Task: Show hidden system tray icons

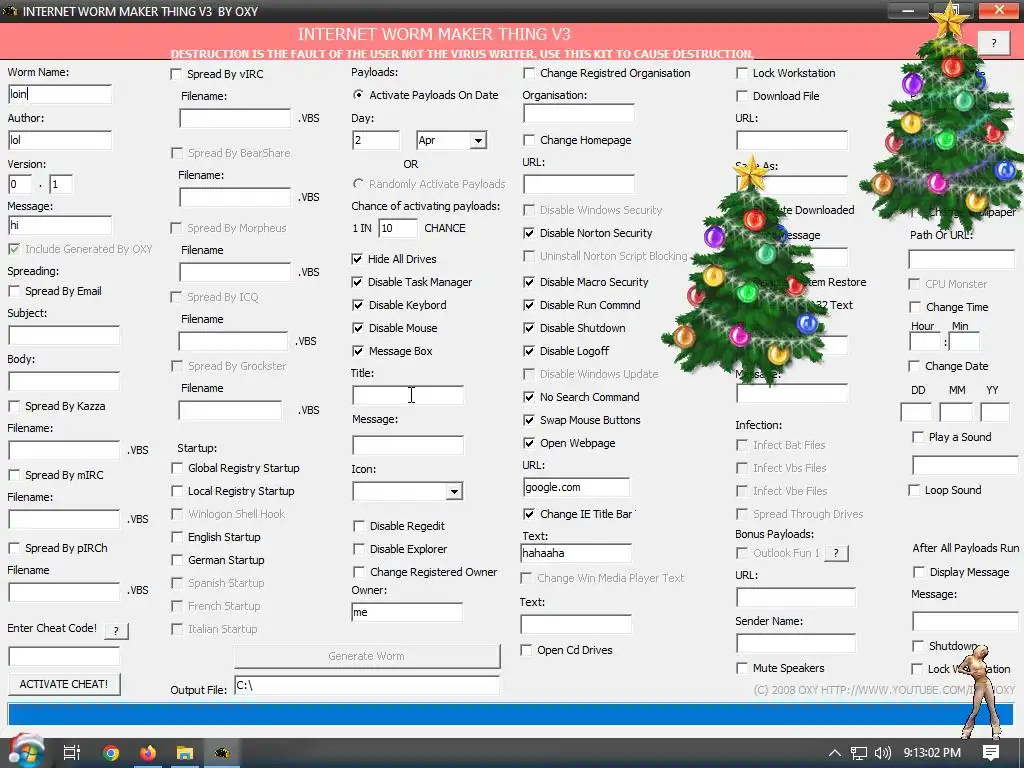Action: click(835, 753)
